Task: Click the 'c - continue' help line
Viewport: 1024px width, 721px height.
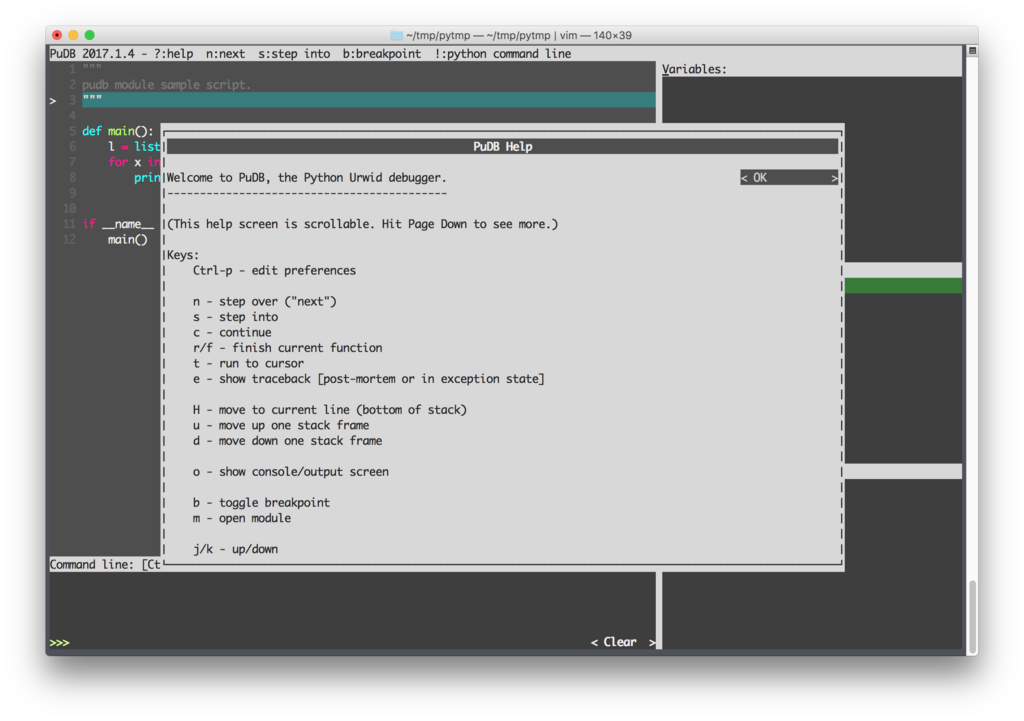Action: (x=232, y=332)
